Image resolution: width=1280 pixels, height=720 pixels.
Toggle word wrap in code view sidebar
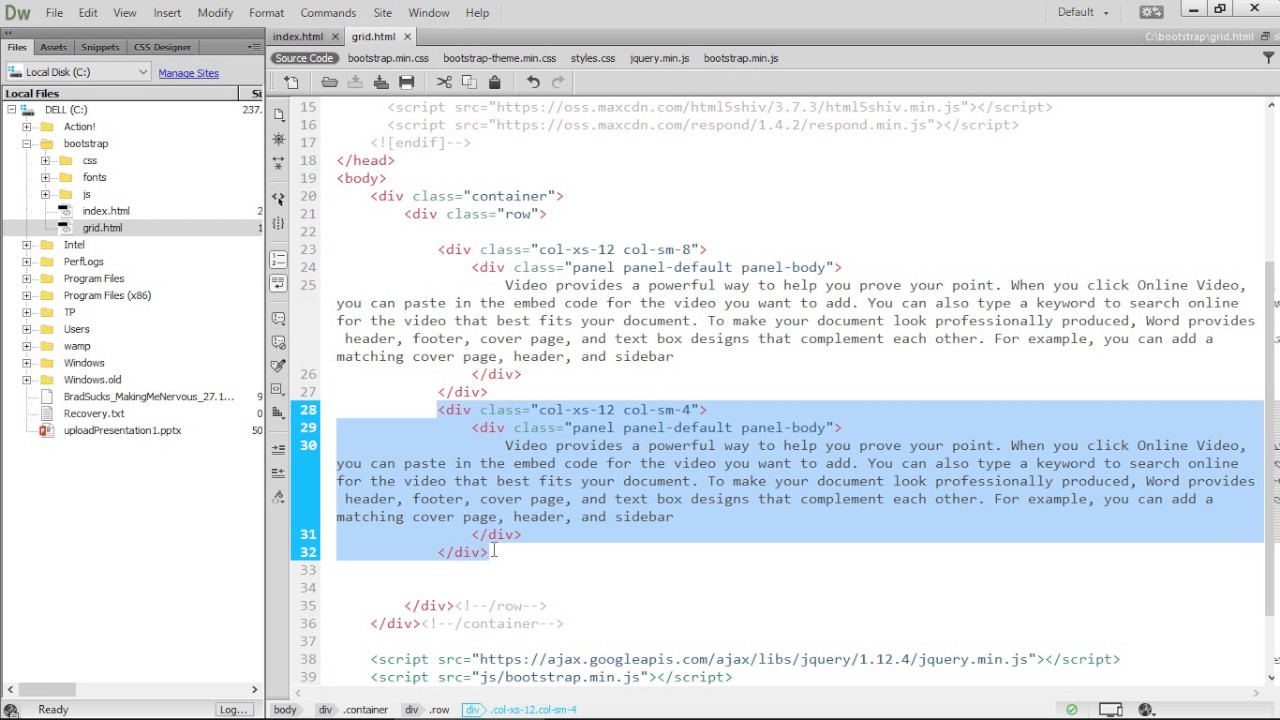pos(278,284)
